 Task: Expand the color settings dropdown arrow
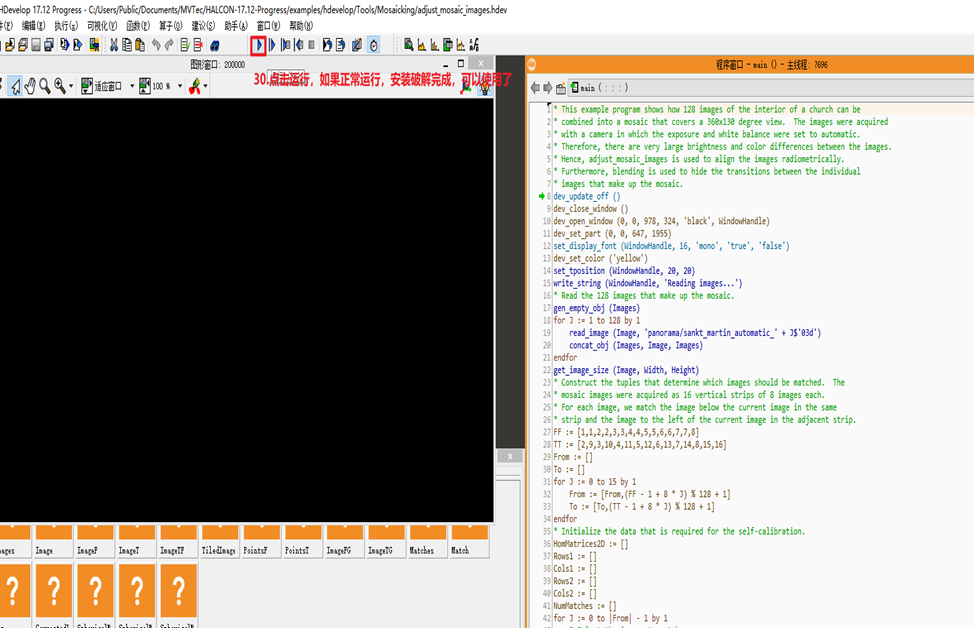click(x=206, y=86)
